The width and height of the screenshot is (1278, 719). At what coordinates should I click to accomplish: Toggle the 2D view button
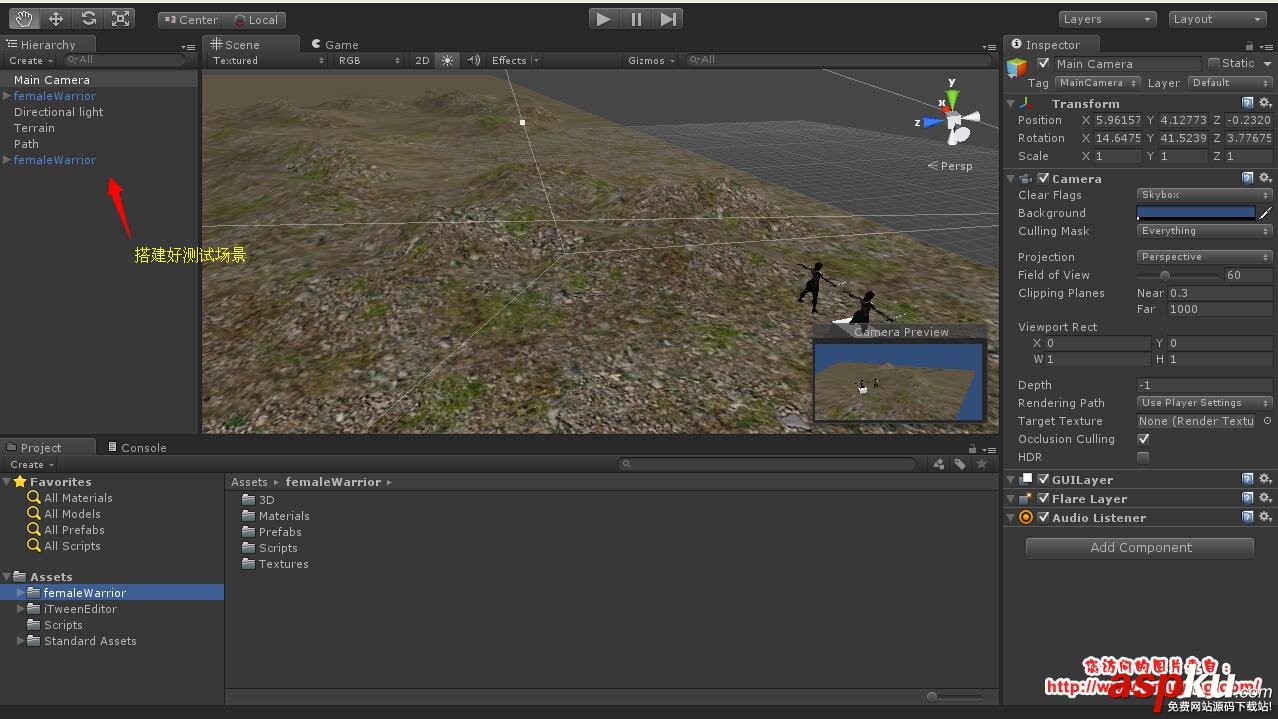point(422,61)
